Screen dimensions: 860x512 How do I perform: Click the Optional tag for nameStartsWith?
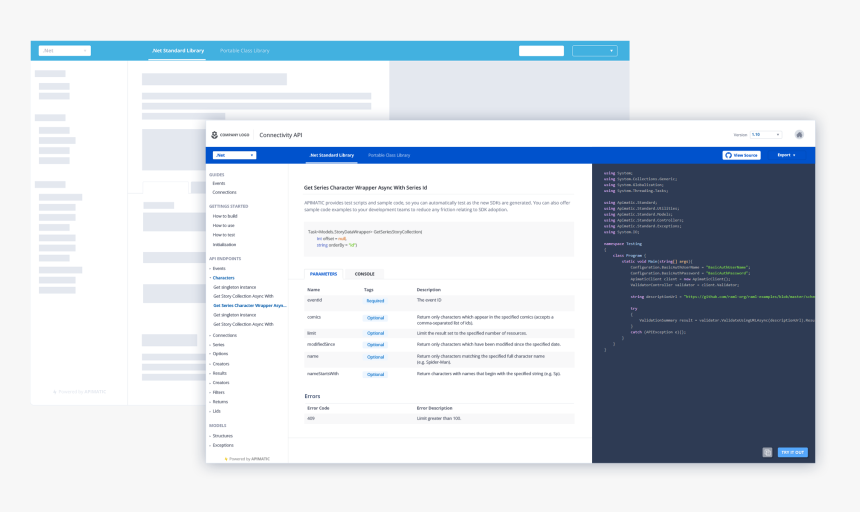click(375, 374)
